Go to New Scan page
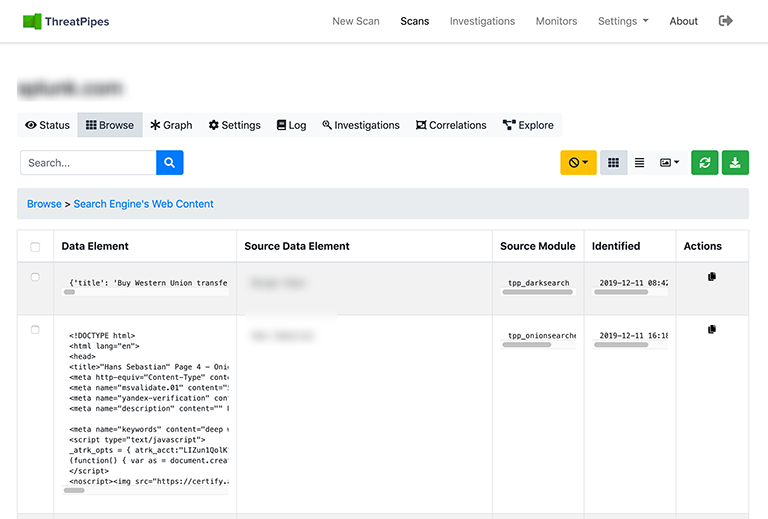 356,21
